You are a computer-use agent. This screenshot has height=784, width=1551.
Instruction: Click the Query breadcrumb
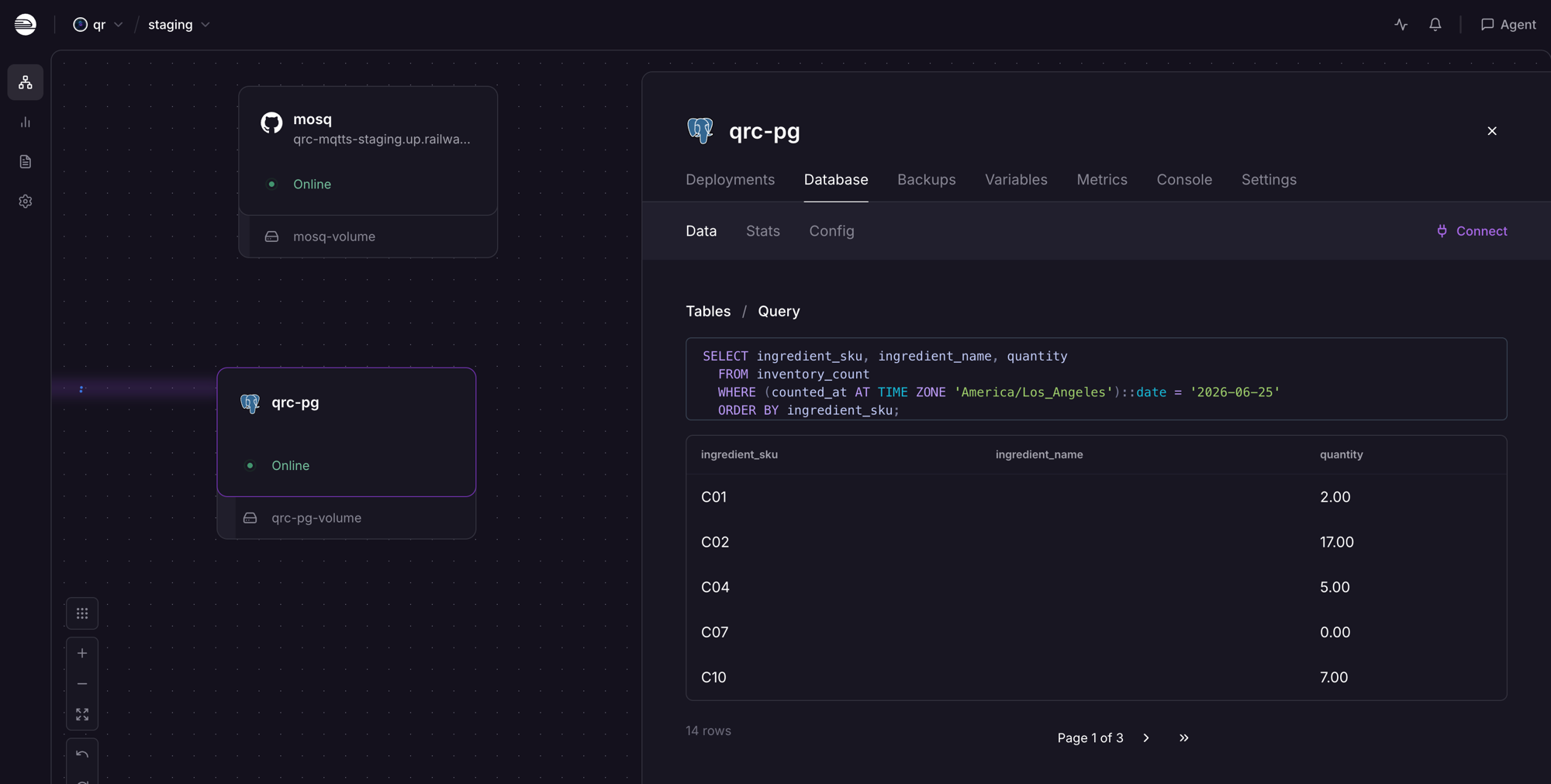pyautogui.click(x=779, y=311)
